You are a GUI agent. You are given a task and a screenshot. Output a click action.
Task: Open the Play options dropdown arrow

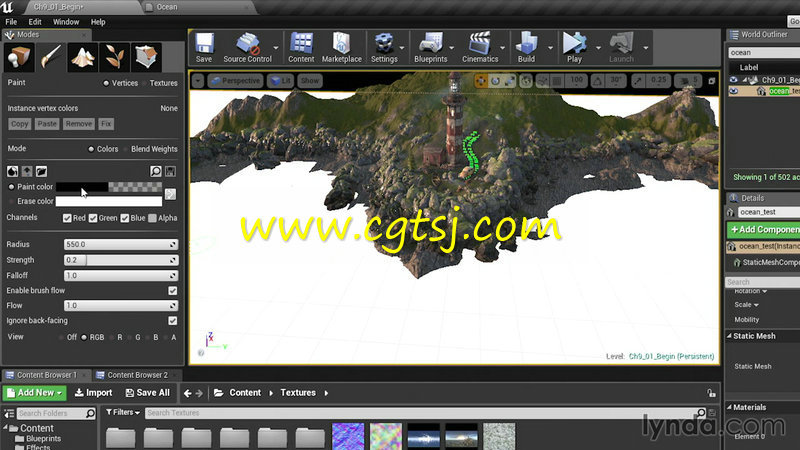click(x=598, y=47)
